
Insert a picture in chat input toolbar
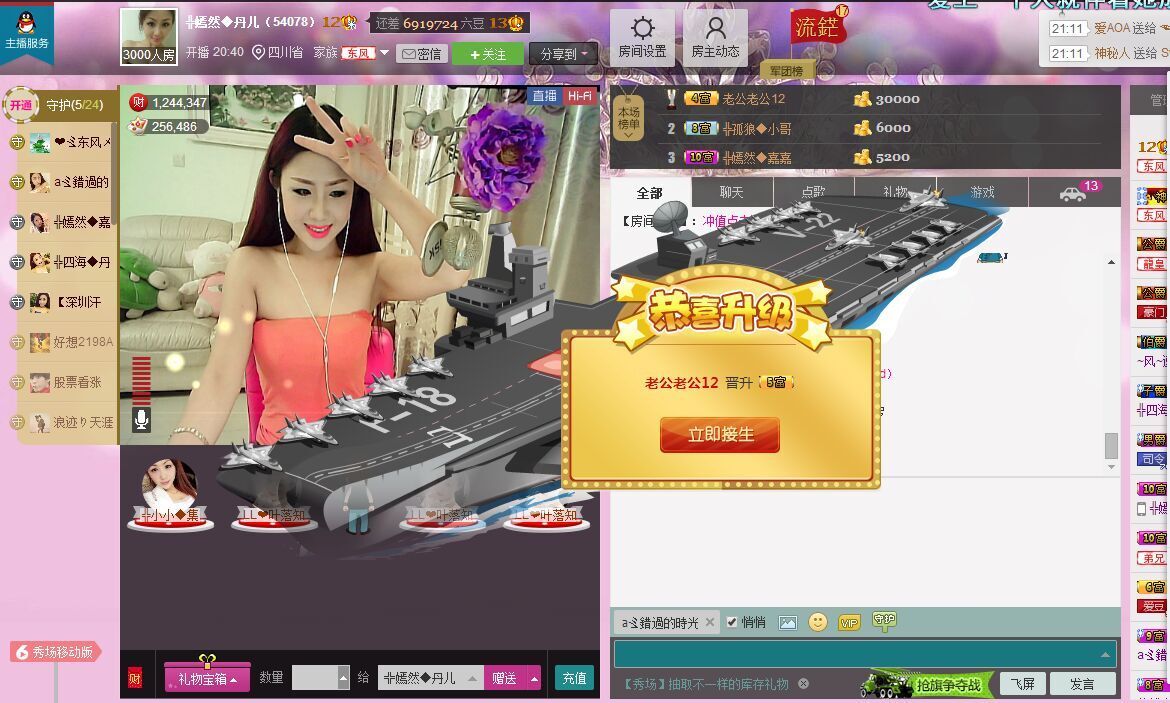pyautogui.click(x=787, y=622)
